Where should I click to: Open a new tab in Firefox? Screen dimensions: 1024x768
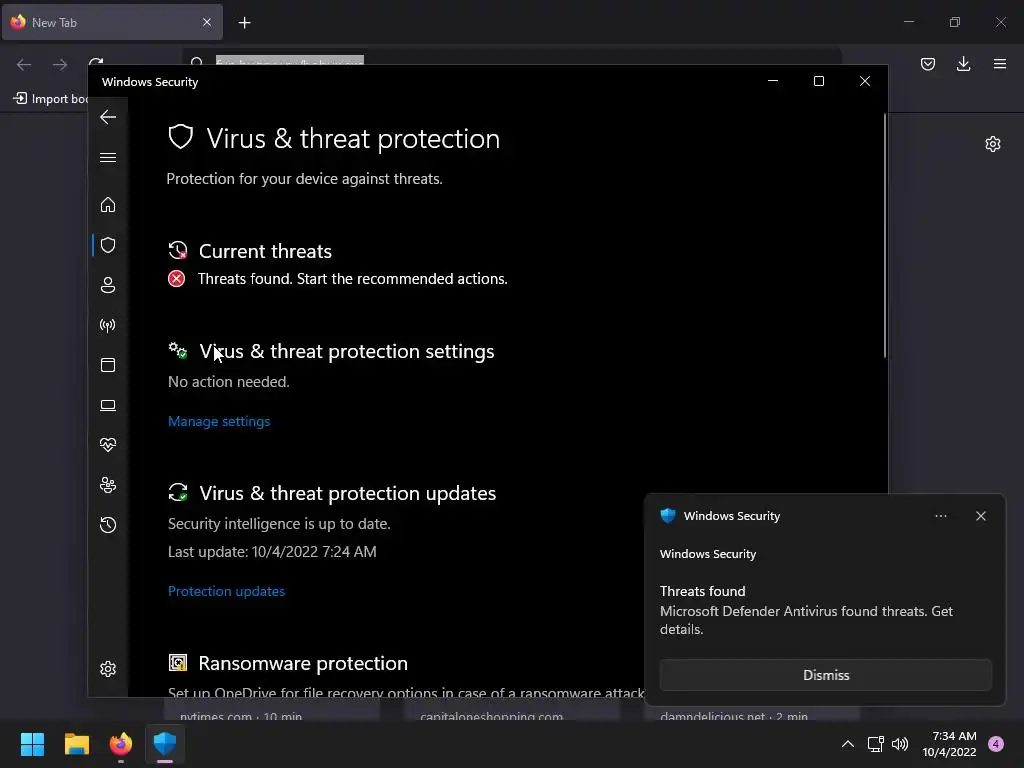click(244, 23)
